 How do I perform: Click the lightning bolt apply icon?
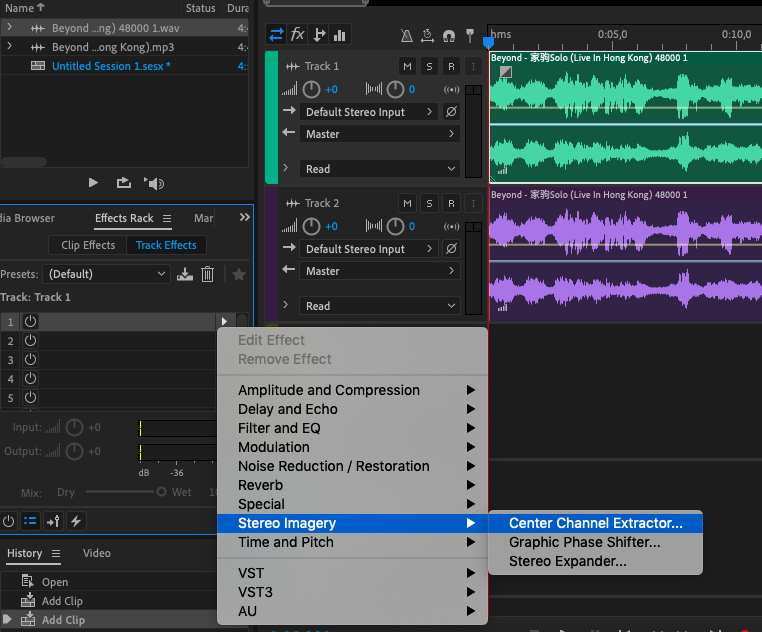point(75,521)
